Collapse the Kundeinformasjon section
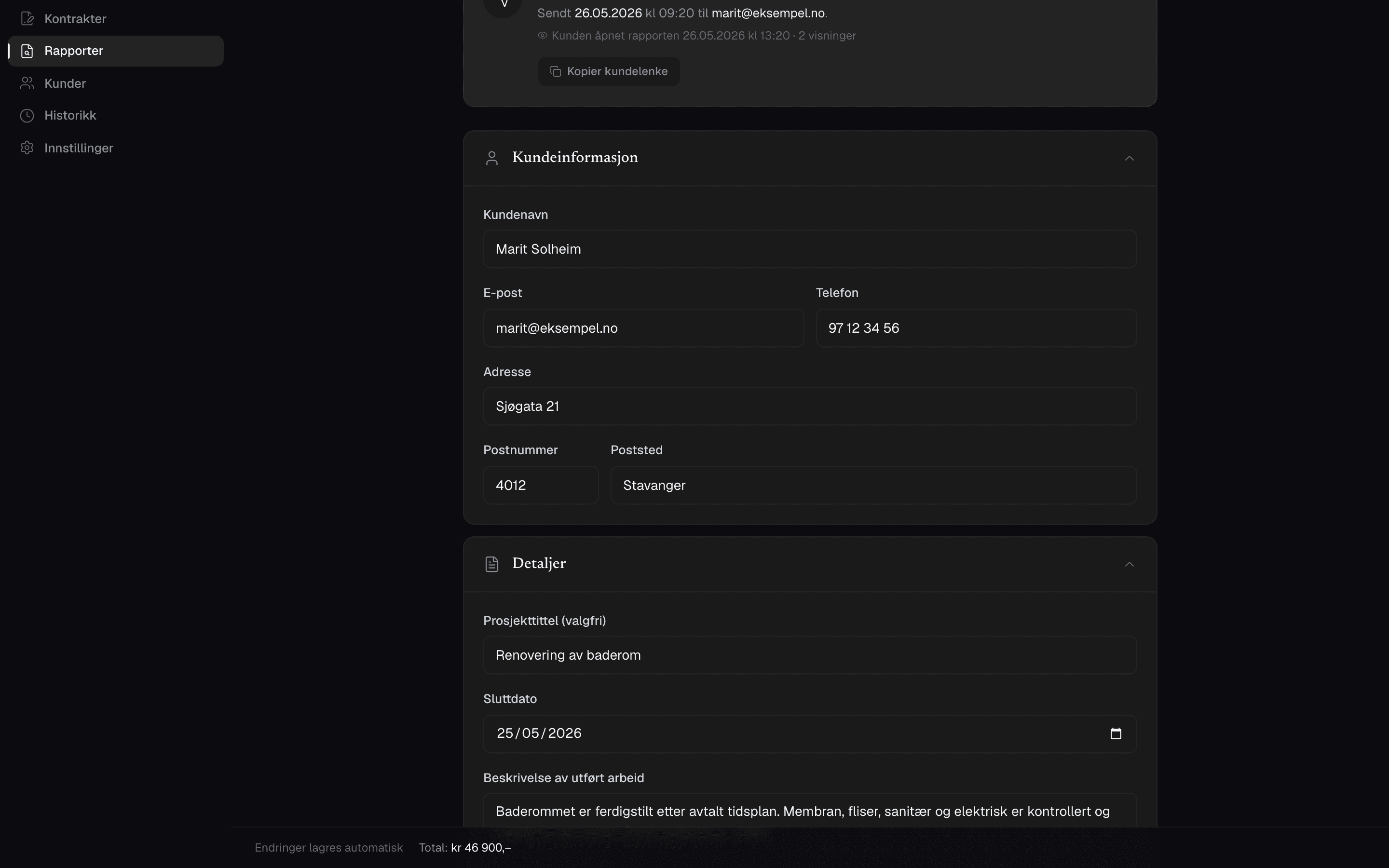The image size is (1389, 868). 1129,158
